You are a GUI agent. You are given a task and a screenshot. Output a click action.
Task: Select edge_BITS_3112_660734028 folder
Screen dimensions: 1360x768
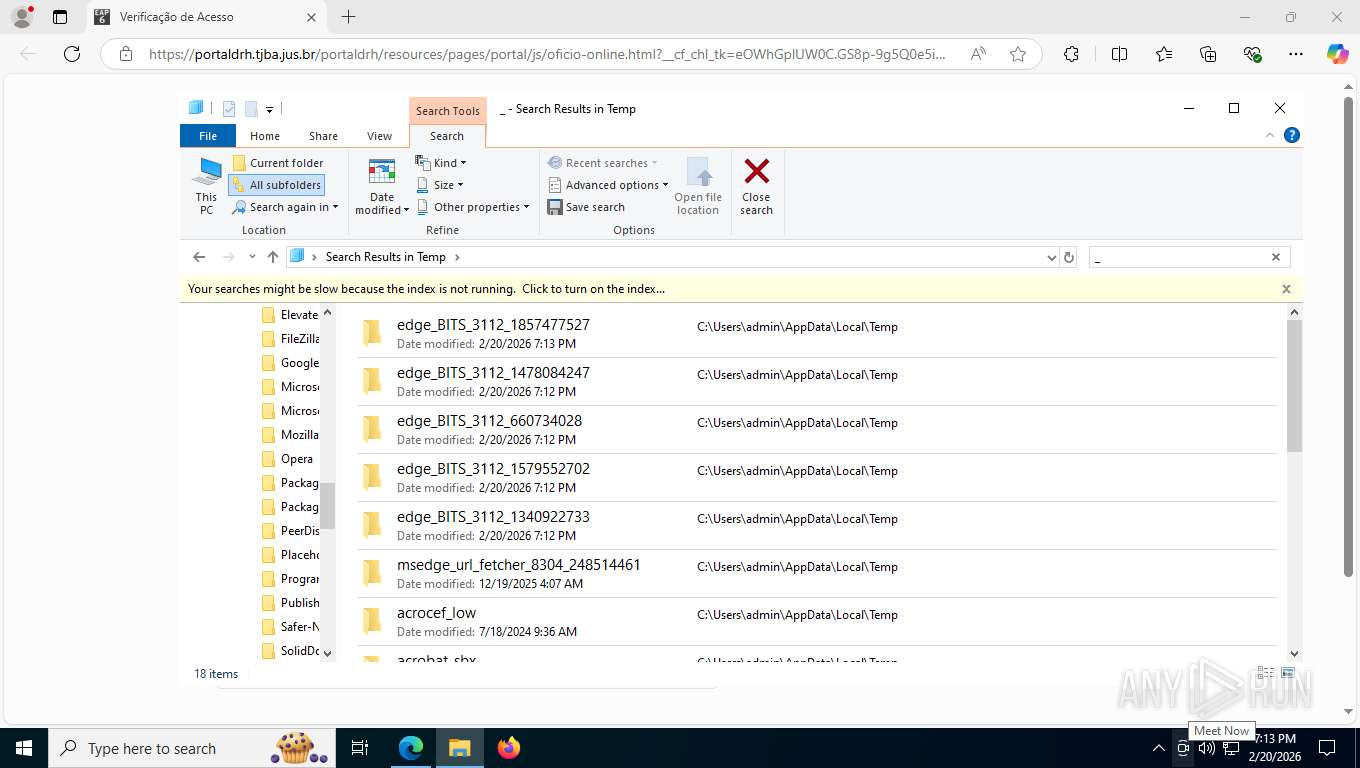click(816, 429)
